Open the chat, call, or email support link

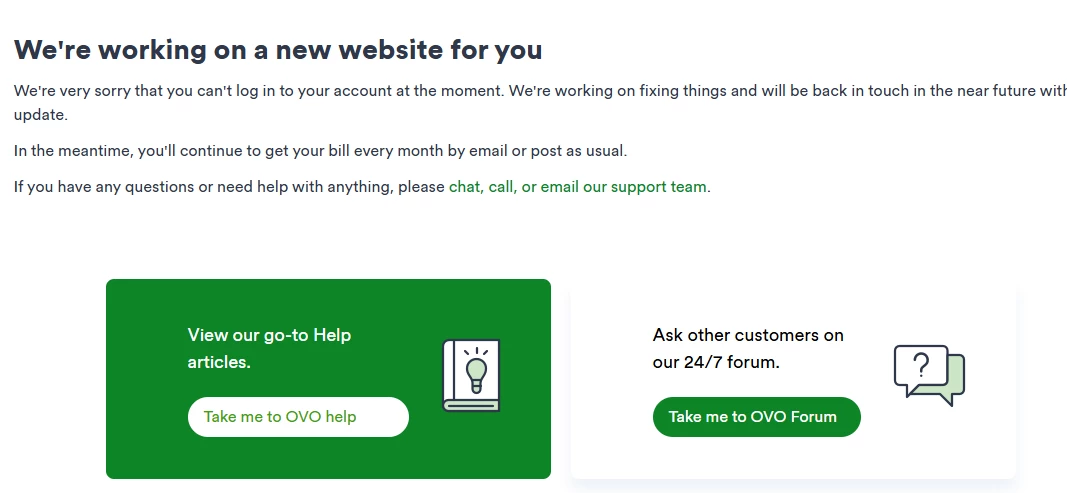click(x=579, y=187)
